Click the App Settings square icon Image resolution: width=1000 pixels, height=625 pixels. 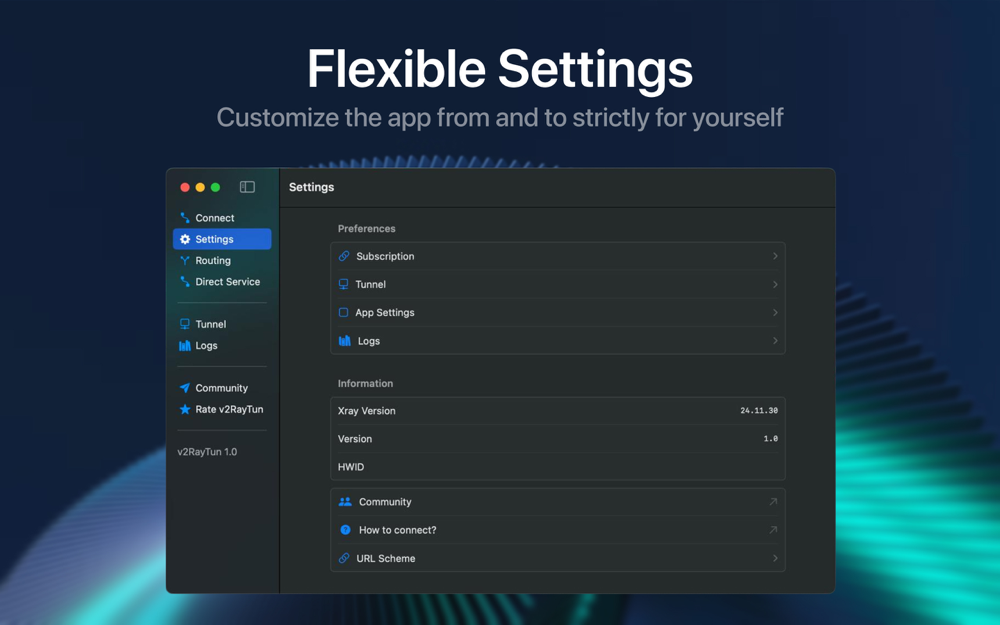343,312
